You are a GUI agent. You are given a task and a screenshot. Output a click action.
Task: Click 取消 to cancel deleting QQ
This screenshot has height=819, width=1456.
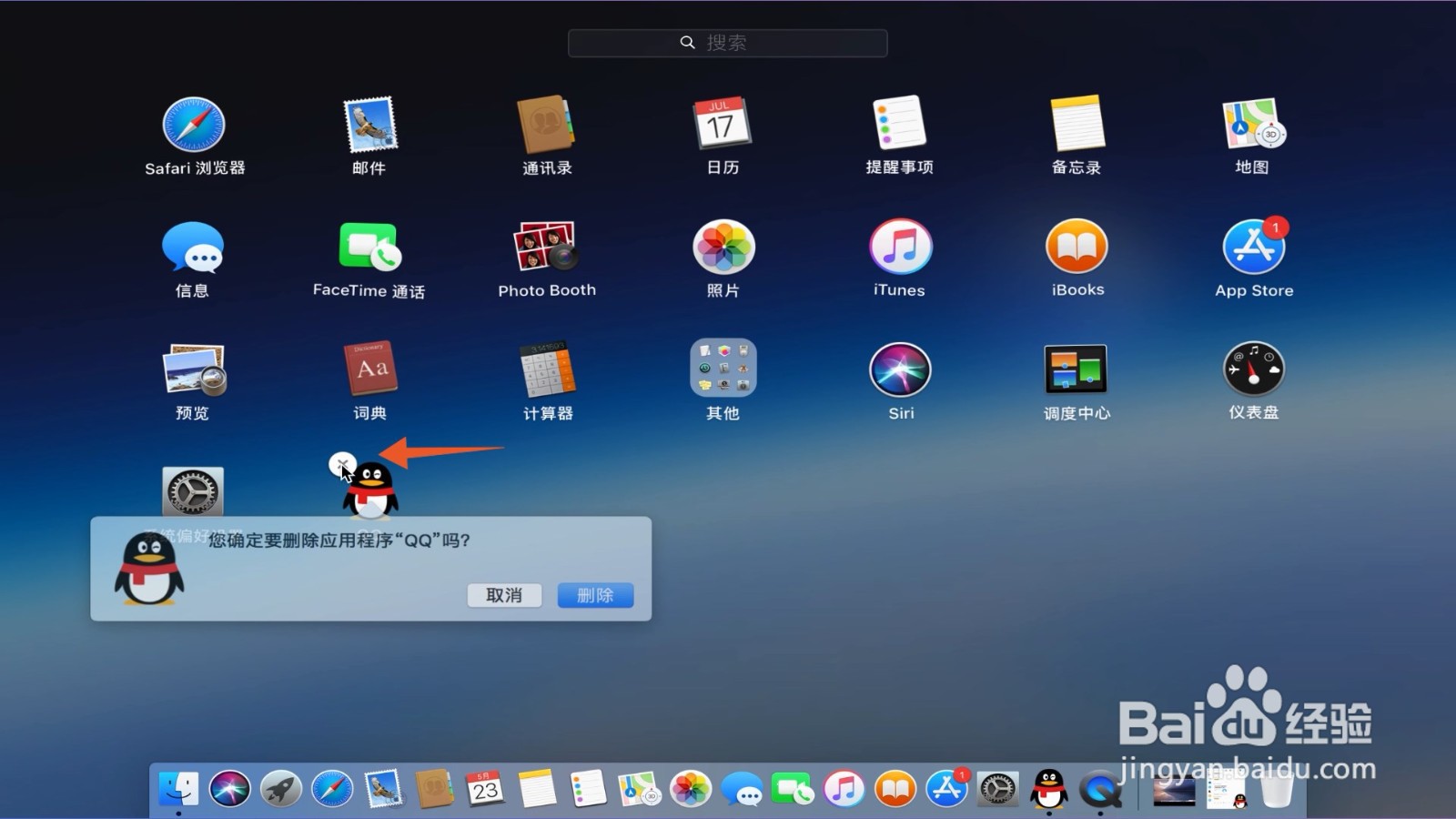click(x=504, y=595)
